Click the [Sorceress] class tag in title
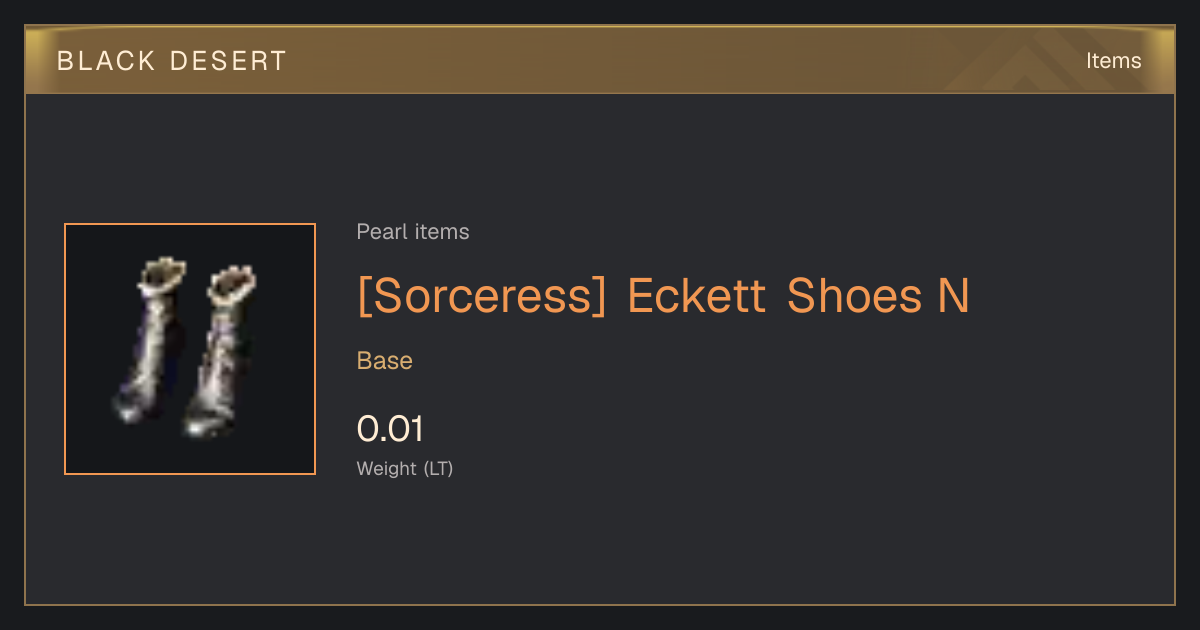The width and height of the screenshot is (1200, 630). 482,296
